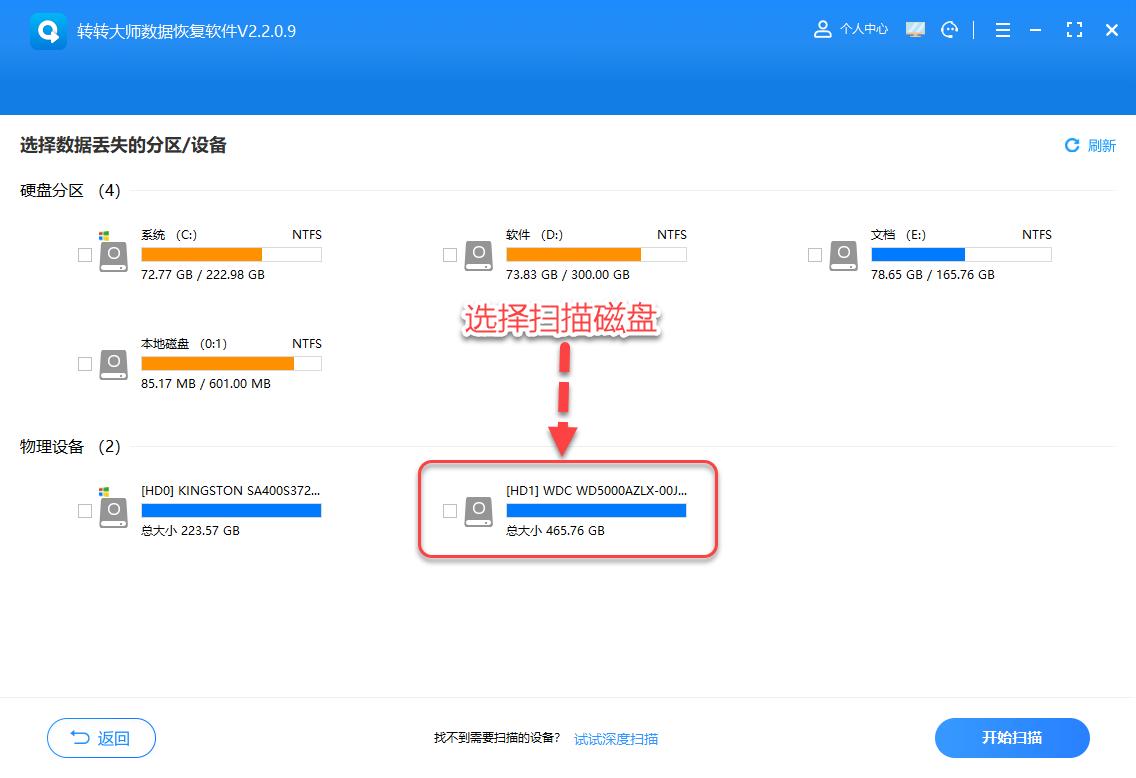Viewport: 1136px width, 778px height.
Task: Open the customer service headset icon
Action: (x=948, y=29)
